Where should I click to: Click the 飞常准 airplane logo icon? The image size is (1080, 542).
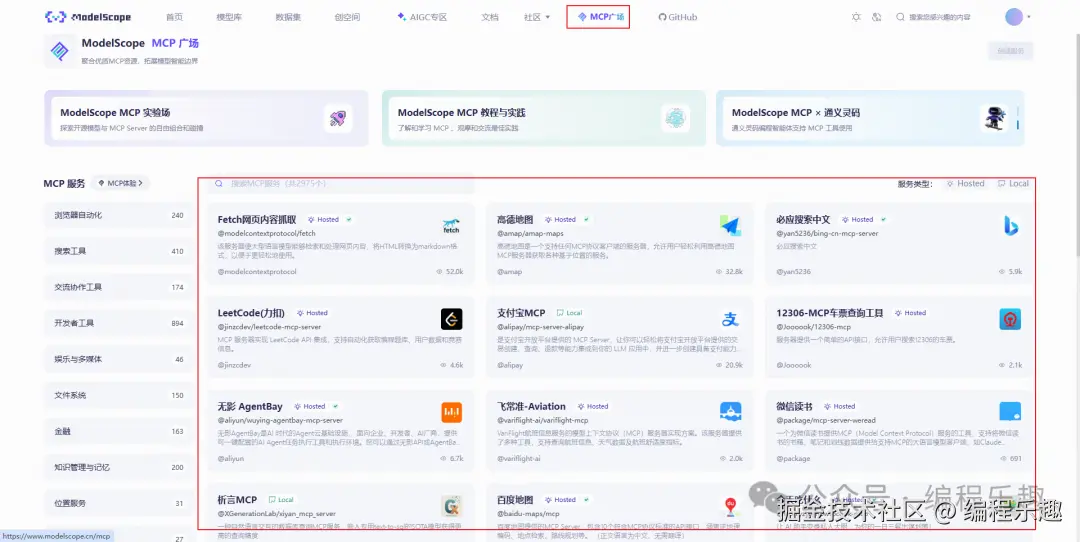pyautogui.click(x=730, y=413)
